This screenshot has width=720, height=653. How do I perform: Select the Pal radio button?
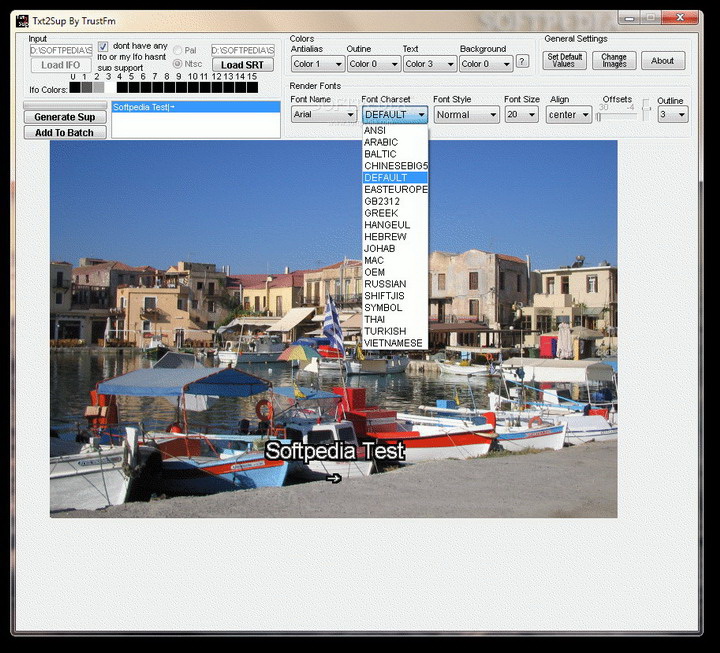(177, 50)
